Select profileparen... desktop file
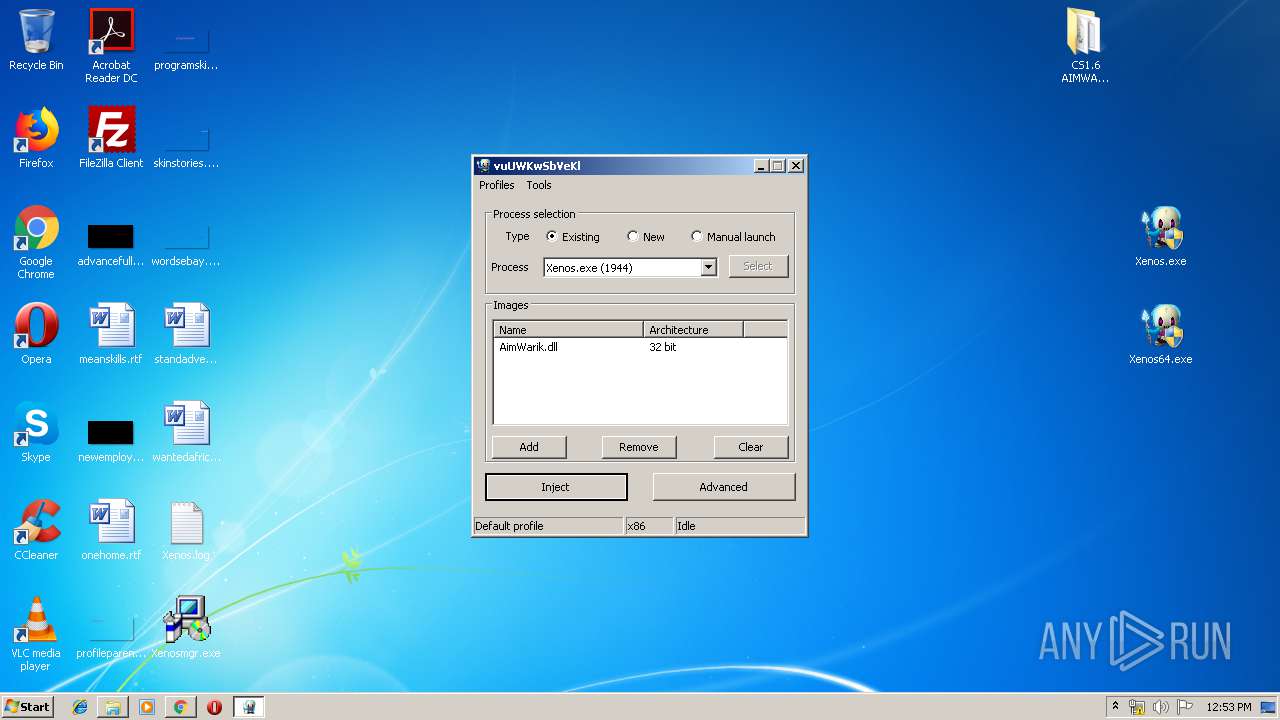Screen dimensions: 1280x720 click(x=111, y=636)
